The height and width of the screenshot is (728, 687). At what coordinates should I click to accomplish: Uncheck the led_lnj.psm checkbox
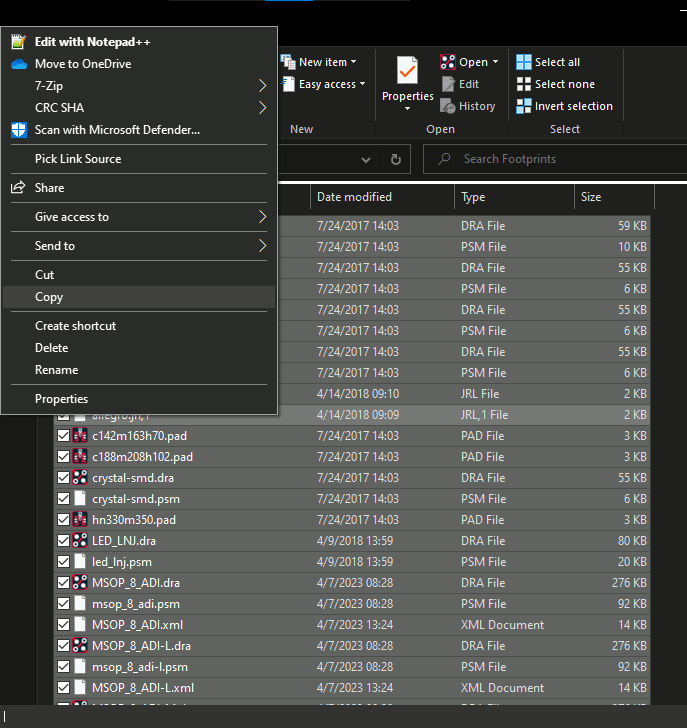[63, 562]
